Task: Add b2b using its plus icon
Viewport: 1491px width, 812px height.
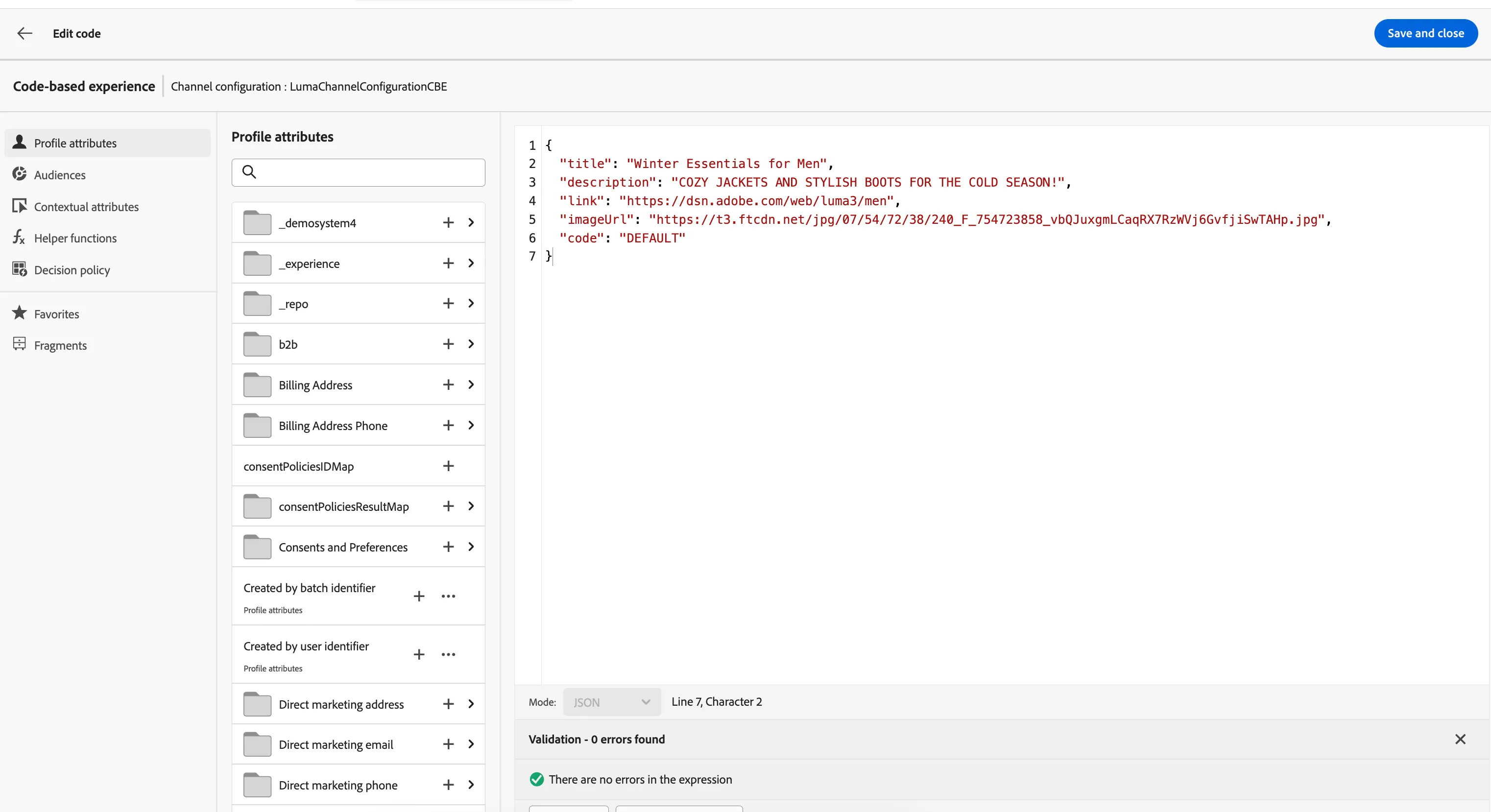Action: pyautogui.click(x=448, y=344)
